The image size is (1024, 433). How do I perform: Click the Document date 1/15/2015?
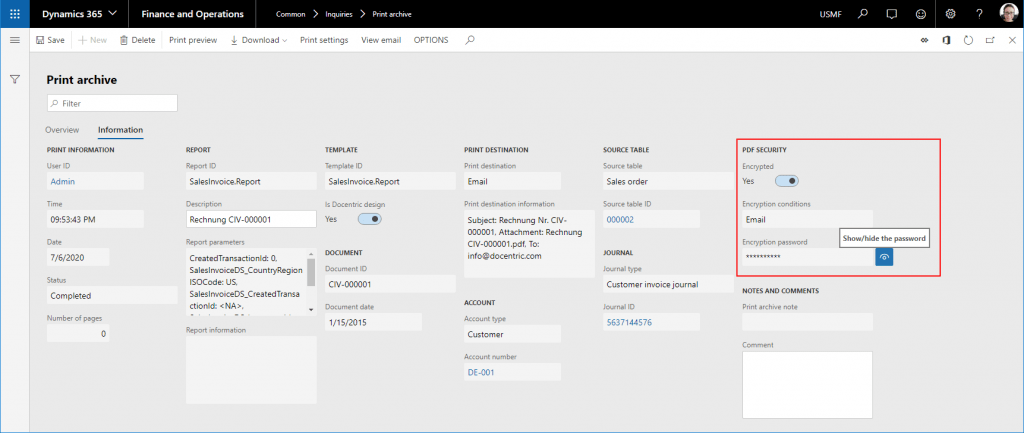374,322
